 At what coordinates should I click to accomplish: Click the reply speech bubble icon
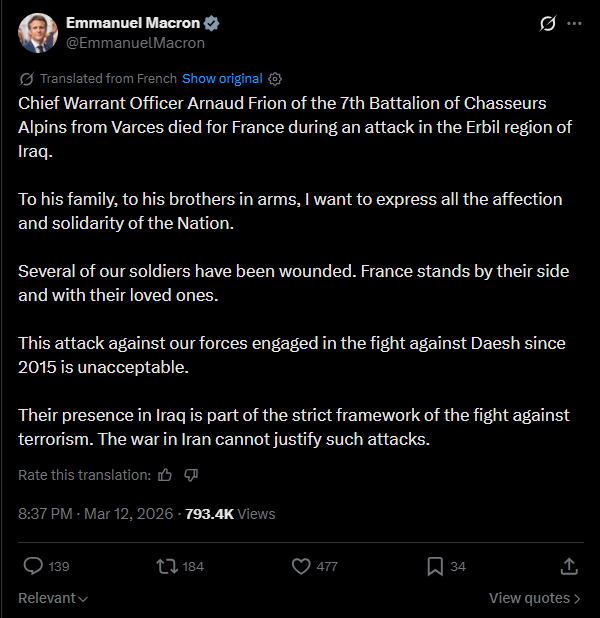pos(33,566)
